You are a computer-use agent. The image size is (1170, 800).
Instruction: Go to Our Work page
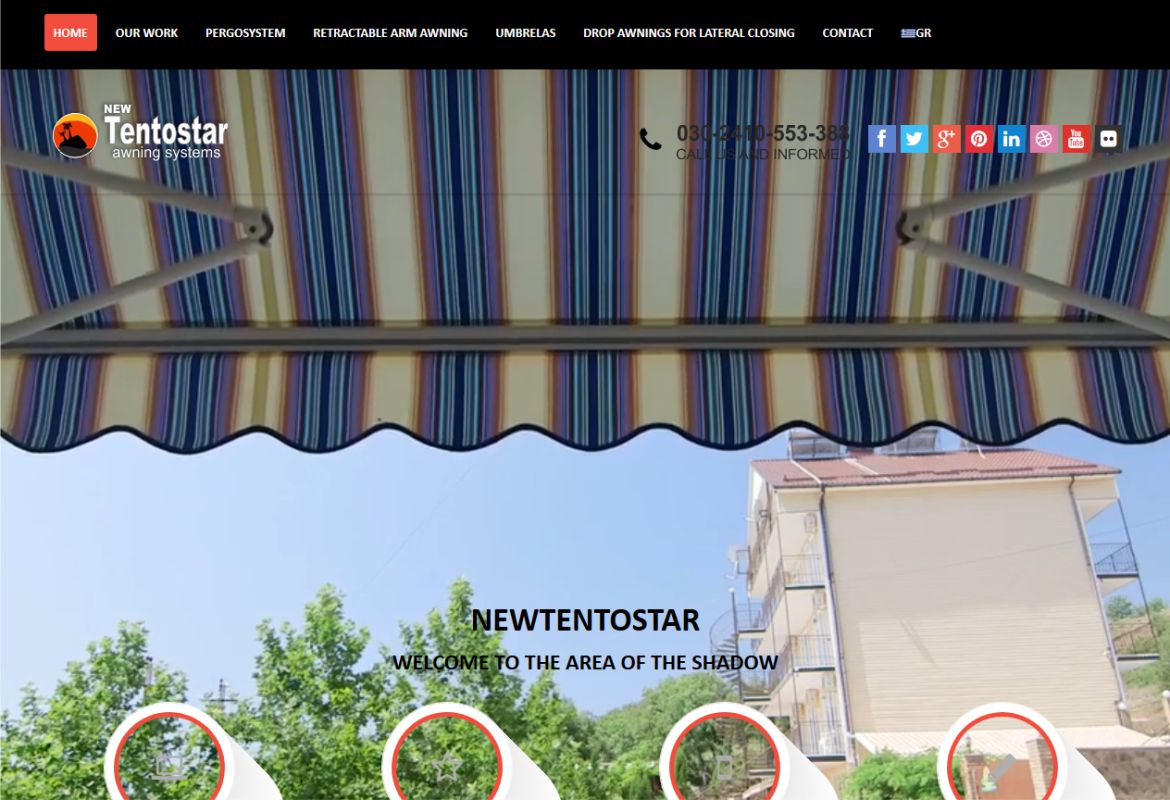click(146, 33)
